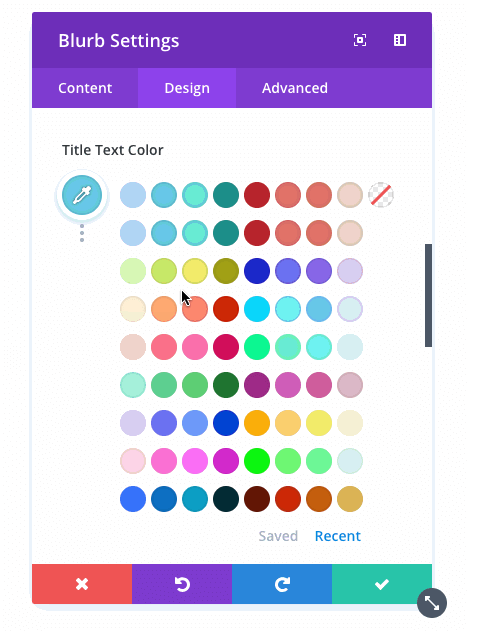Image resolution: width=499 pixels, height=644 pixels.
Task: Select the transparent no-color swatch
Action: point(381,195)
